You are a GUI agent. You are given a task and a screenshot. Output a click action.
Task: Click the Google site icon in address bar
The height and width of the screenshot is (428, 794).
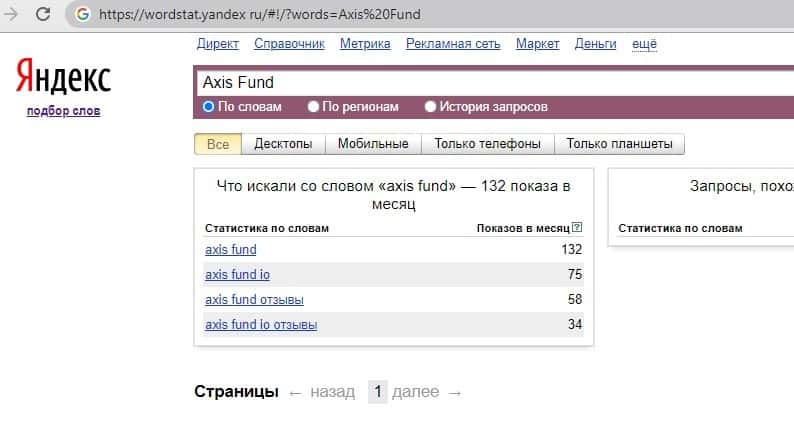point(82,15)
